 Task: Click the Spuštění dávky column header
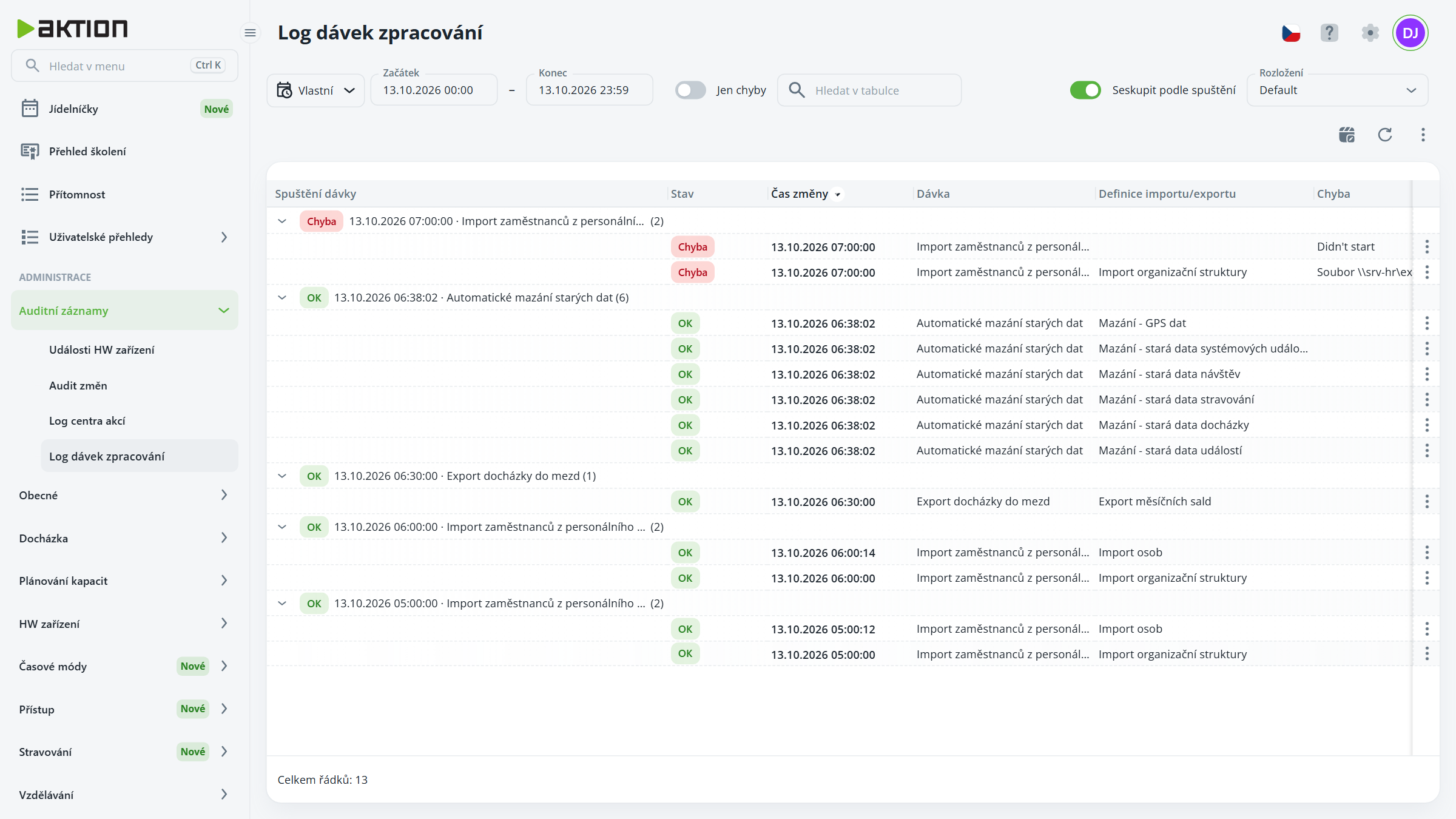point(315,194)
